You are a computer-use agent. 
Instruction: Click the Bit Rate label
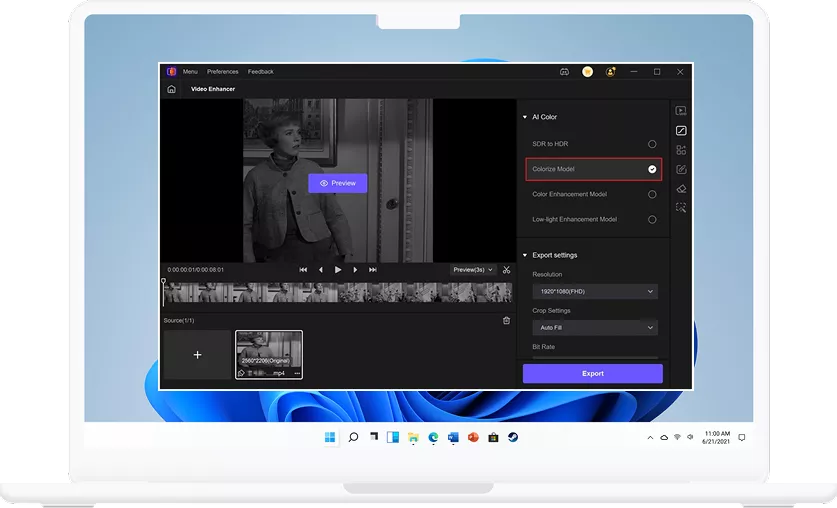[x=543, y=347]
